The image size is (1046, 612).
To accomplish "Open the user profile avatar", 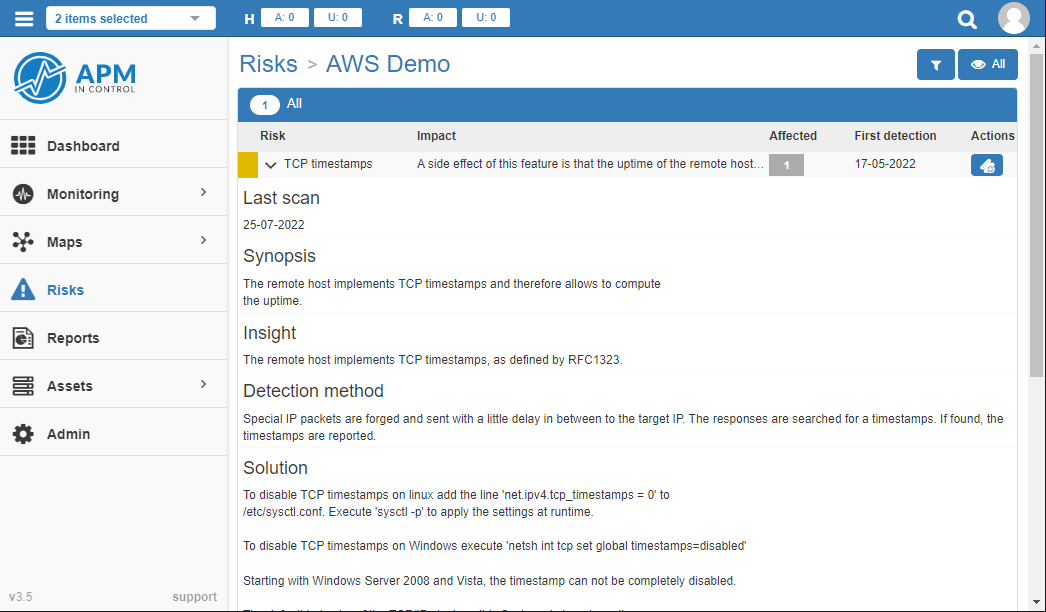I will (x=1014, y=17).
